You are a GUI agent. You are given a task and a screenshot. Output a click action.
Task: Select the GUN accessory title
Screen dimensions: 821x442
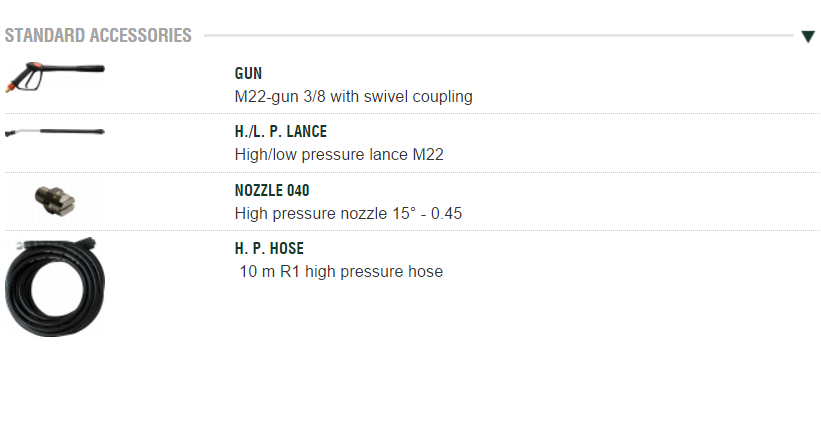point(248,74)
